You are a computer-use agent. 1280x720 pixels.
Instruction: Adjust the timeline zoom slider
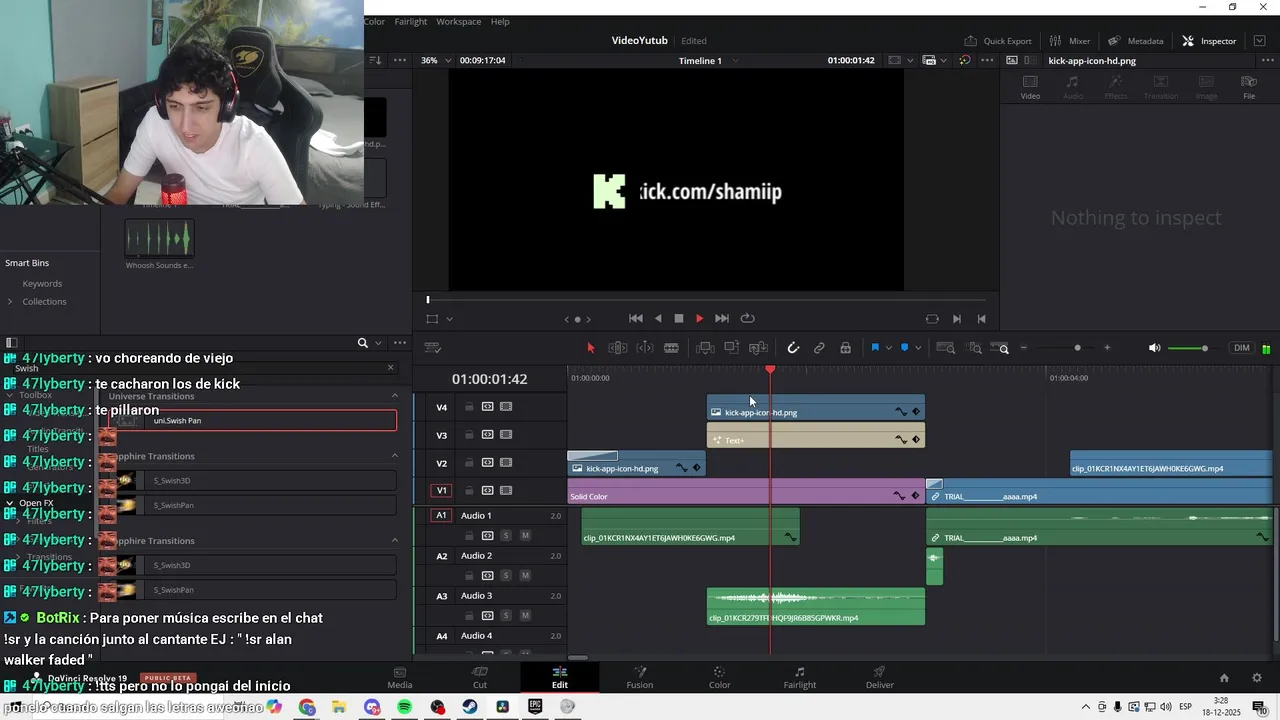1077,348
